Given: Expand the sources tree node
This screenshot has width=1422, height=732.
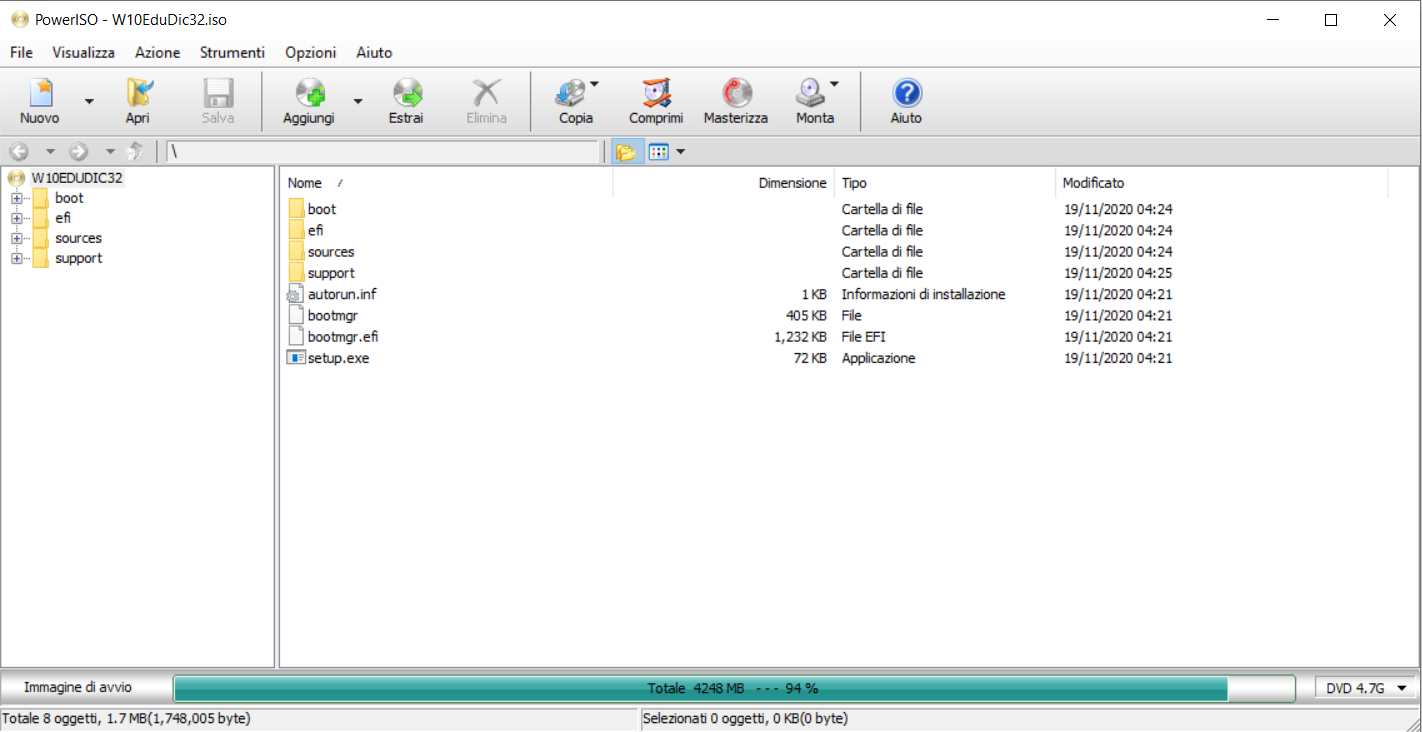Looking at the screenshot, I should pos(16,238).
